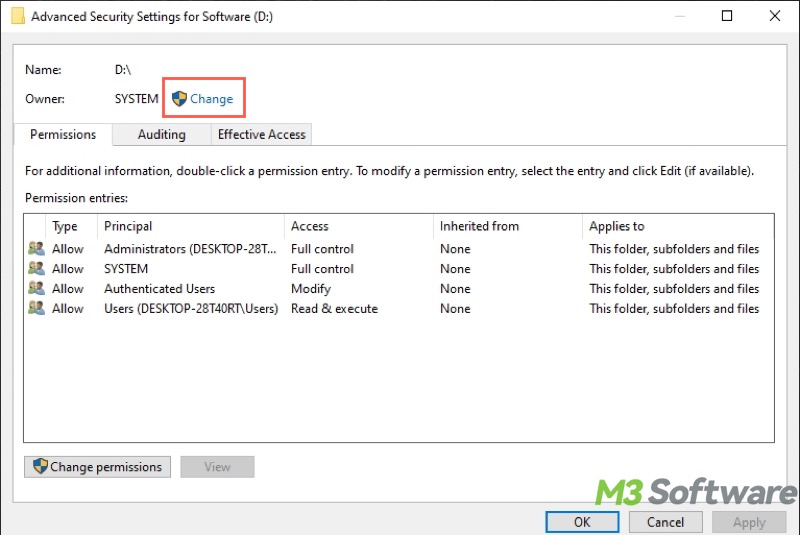The image size is (800, 535).
Task: Click the greyed-out View button
Action: tap(217, 467)
